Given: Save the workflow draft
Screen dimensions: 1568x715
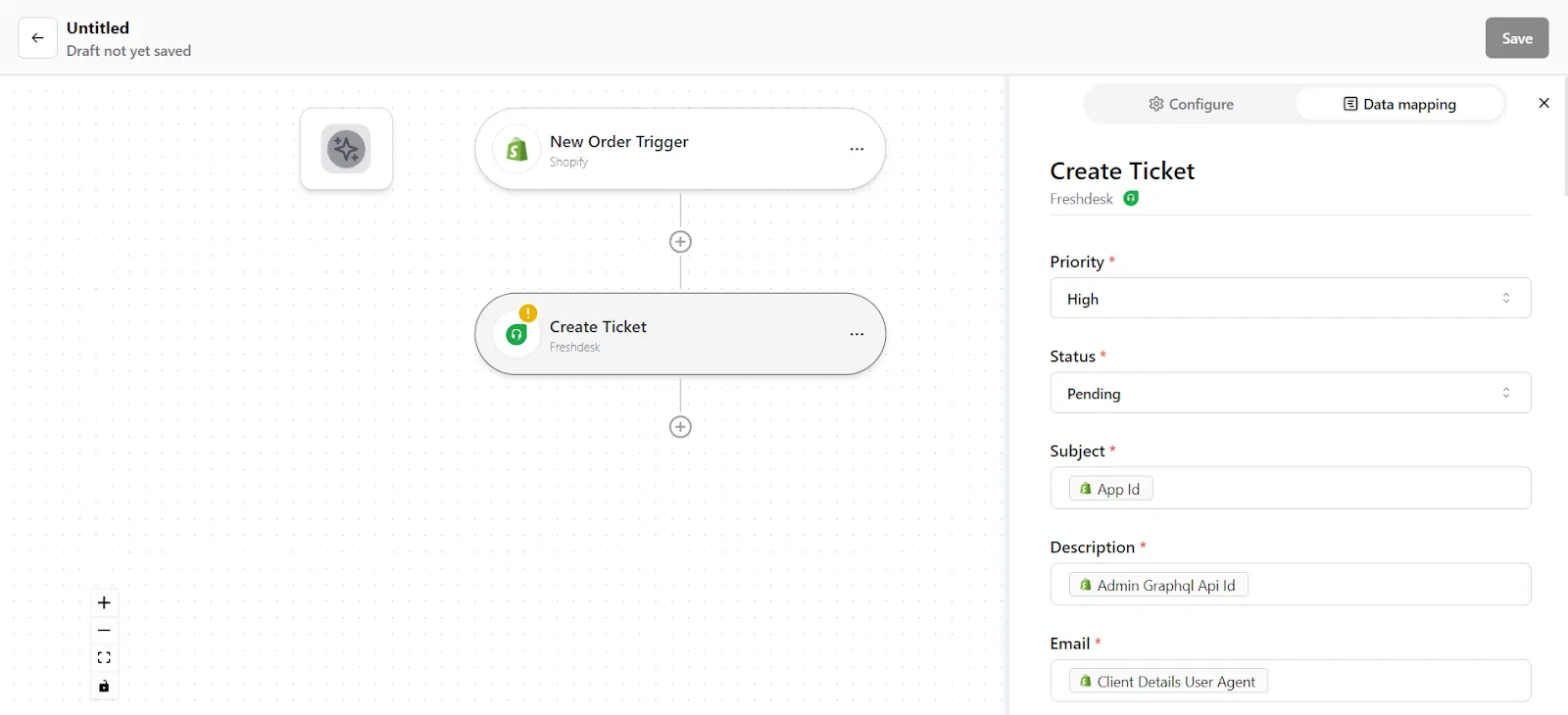Looking at the screenshot, I should [1517, 38].
